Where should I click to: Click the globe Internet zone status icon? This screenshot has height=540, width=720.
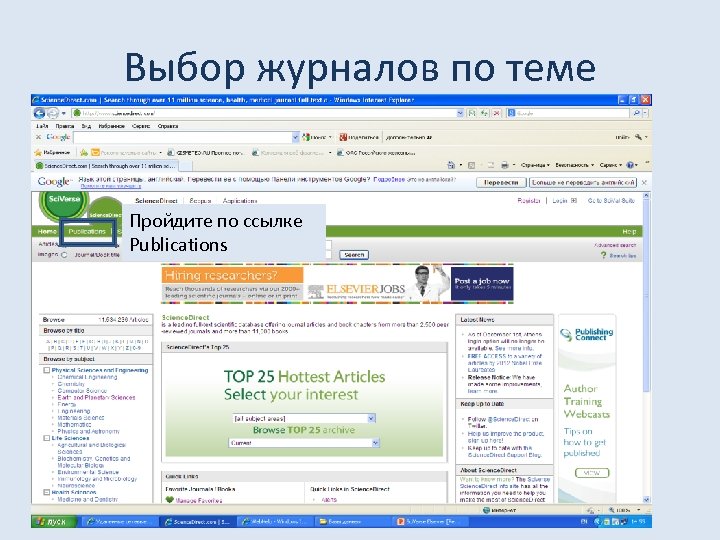coord(486,510)
